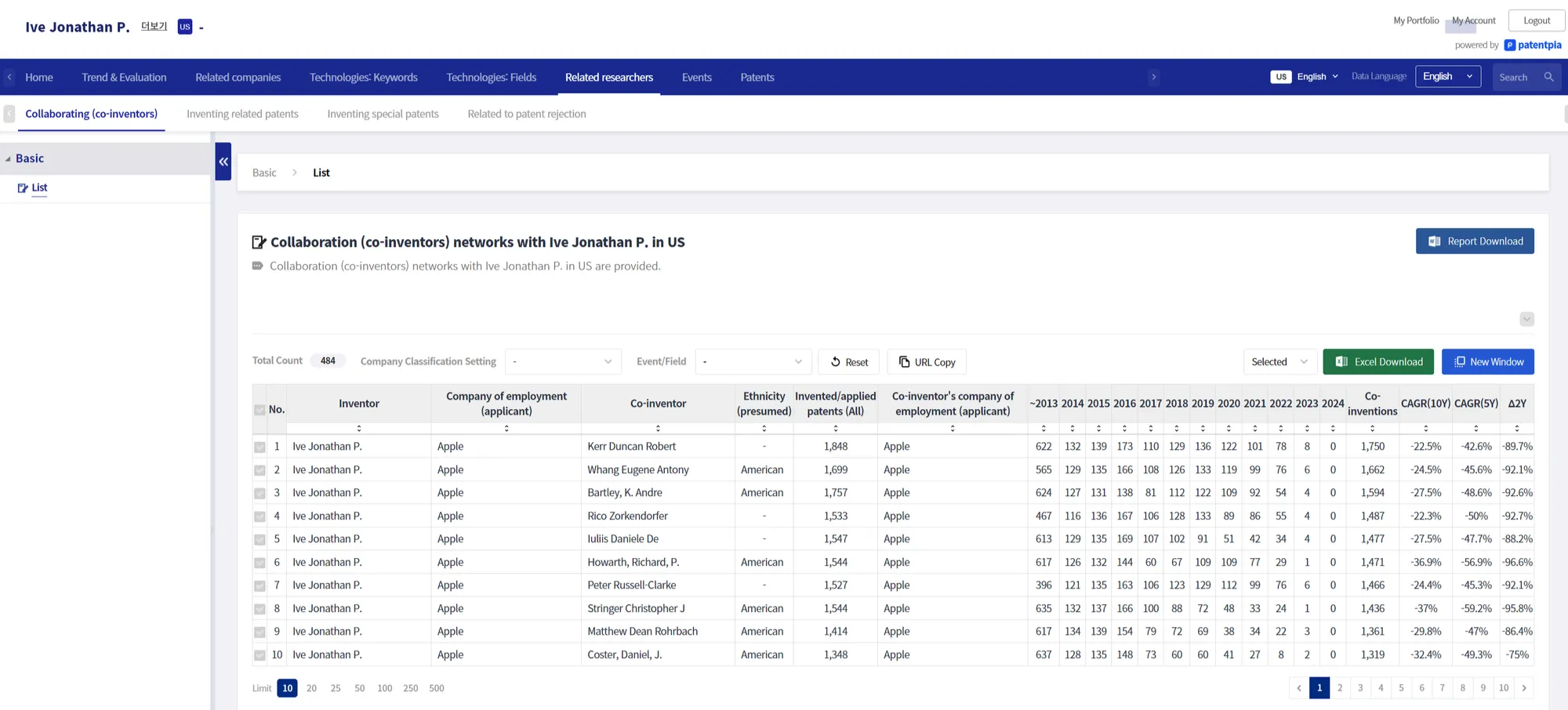1568x710 pixels.
Task: Toggle the select-all header checkbox
Action: pos(260,410)
